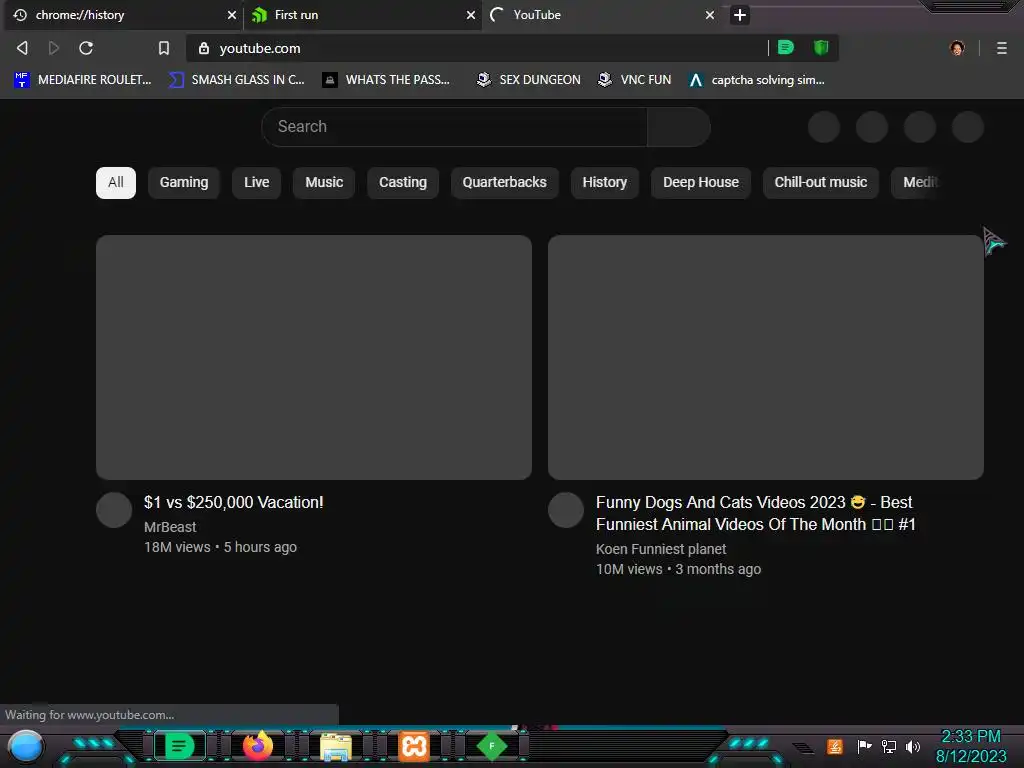The width and height of the screenshot is (1024, 768).
Task: Click Koen Funniest planet avatar placeholder
Action: click(566, 510)
